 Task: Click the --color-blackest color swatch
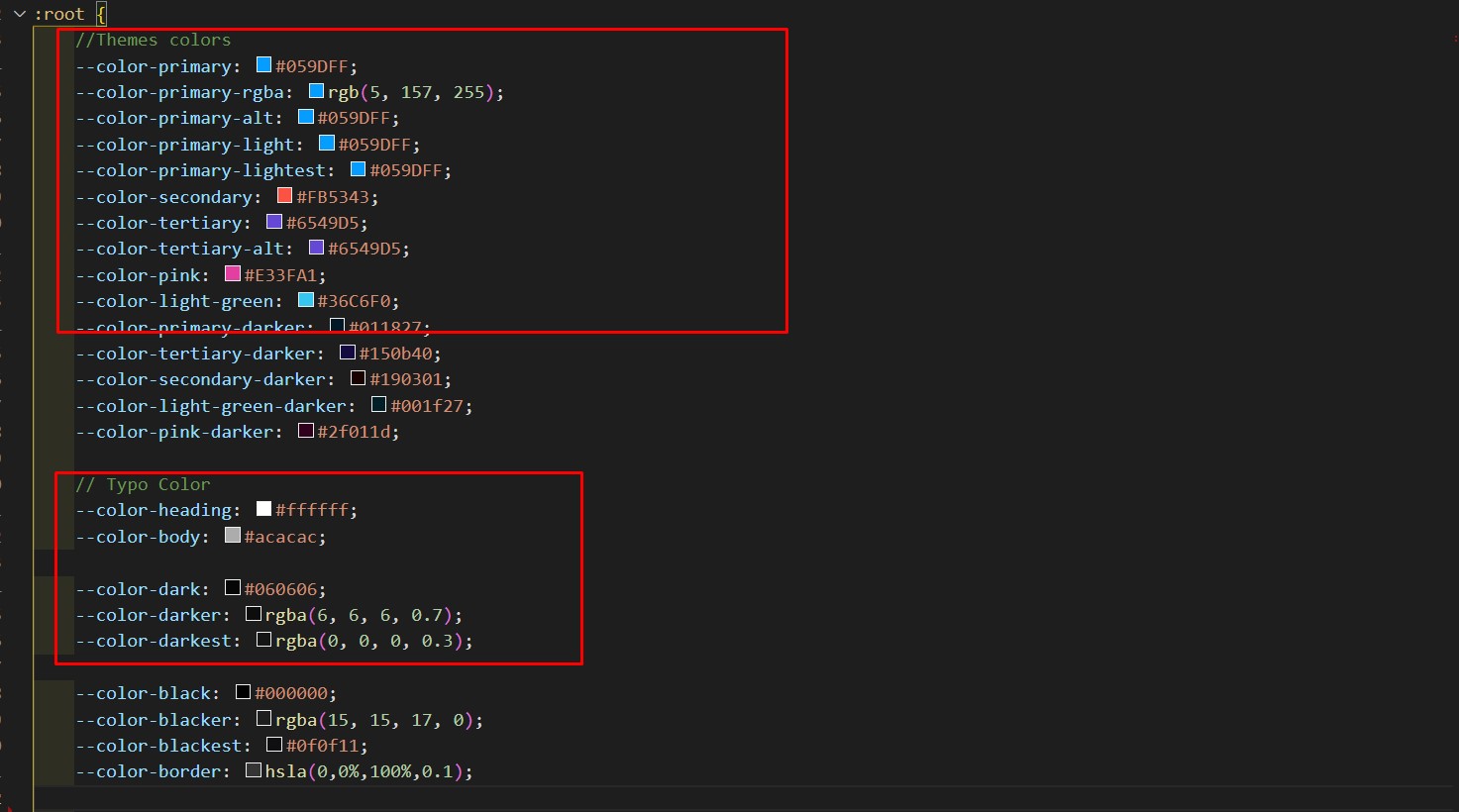(x=274, y=745)
